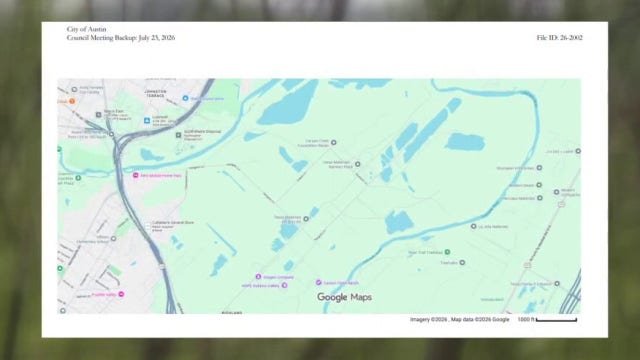
Task: Click the File ID: 26-2002 text
Action: coord(560,38)
